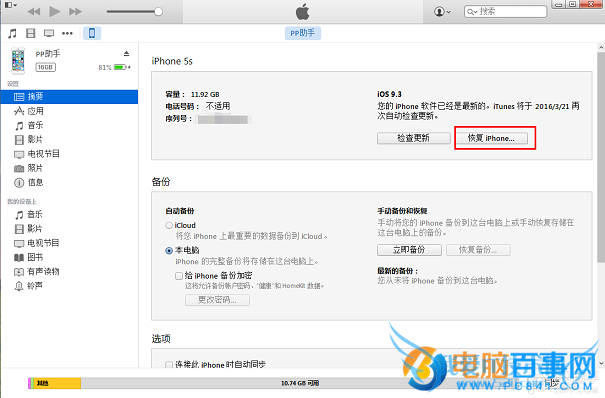Image resolution: width=605 pixels, height=398 pixels.
Task: Open the window menu icon at top-left
Action: tap(10, 5)
